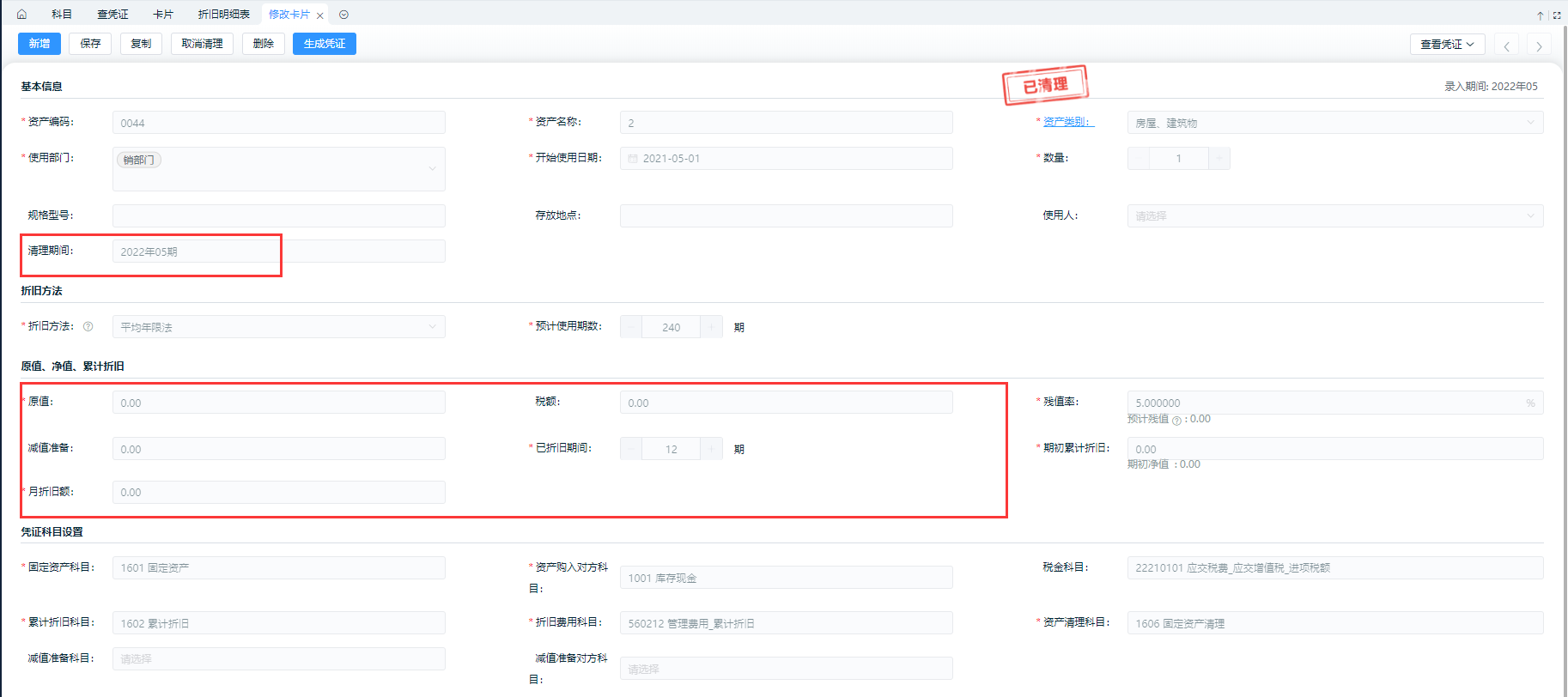Screen dimensions: 1568x697
Task: Click the 销部门 tag in 使用部门
Action: click(x=139, y=160)
